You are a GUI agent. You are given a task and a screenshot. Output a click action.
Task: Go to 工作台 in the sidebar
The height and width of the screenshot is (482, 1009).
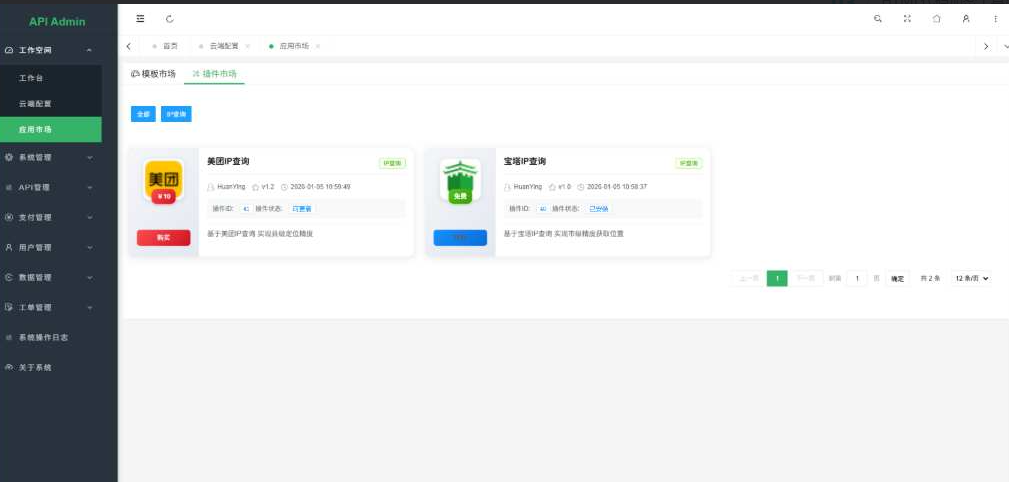[x=51, y=78]
